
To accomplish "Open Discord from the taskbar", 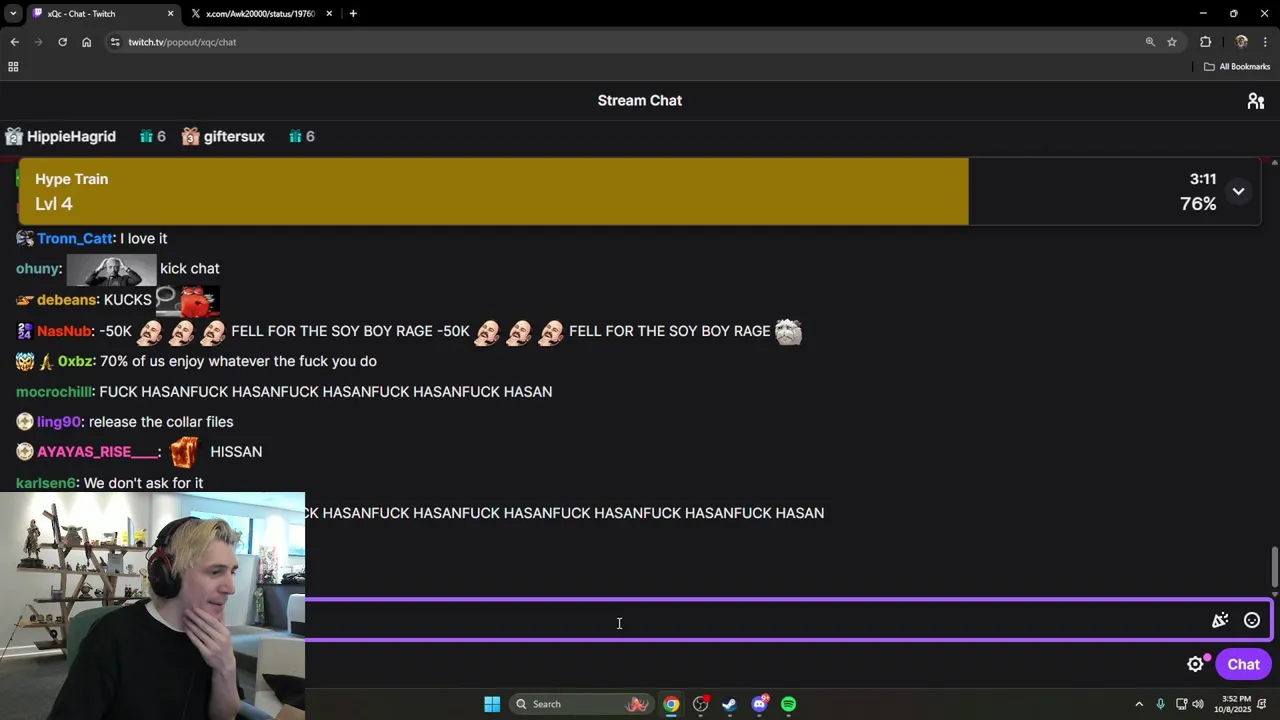I will [x=759, y=704].
